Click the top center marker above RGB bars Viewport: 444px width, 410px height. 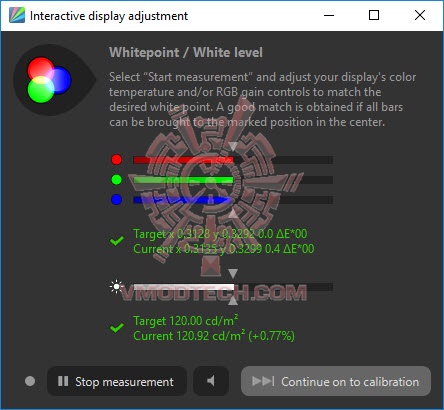click(233, 146)
